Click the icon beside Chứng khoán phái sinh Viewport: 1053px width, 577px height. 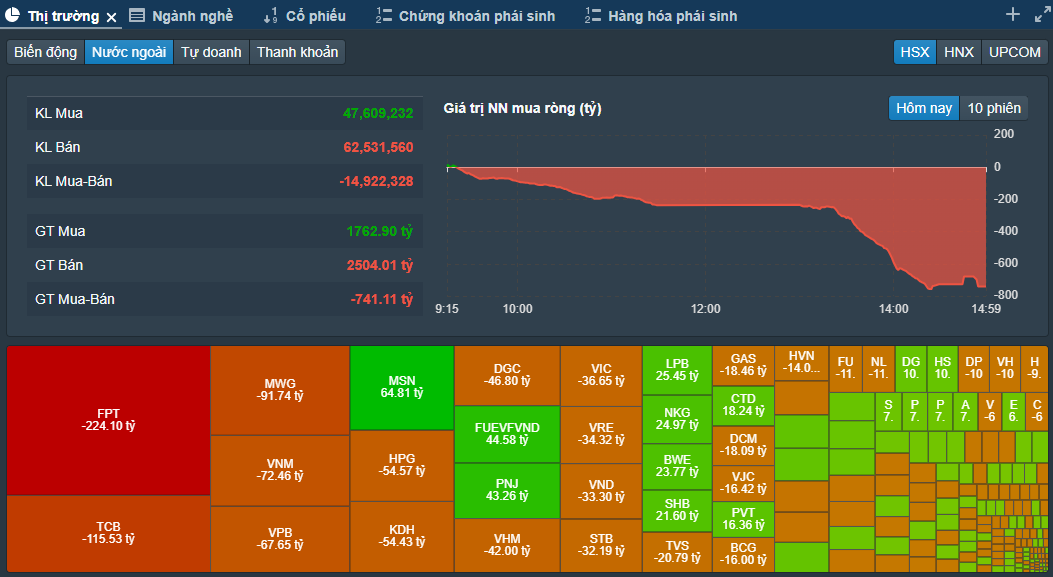click(x=383, y=16)
